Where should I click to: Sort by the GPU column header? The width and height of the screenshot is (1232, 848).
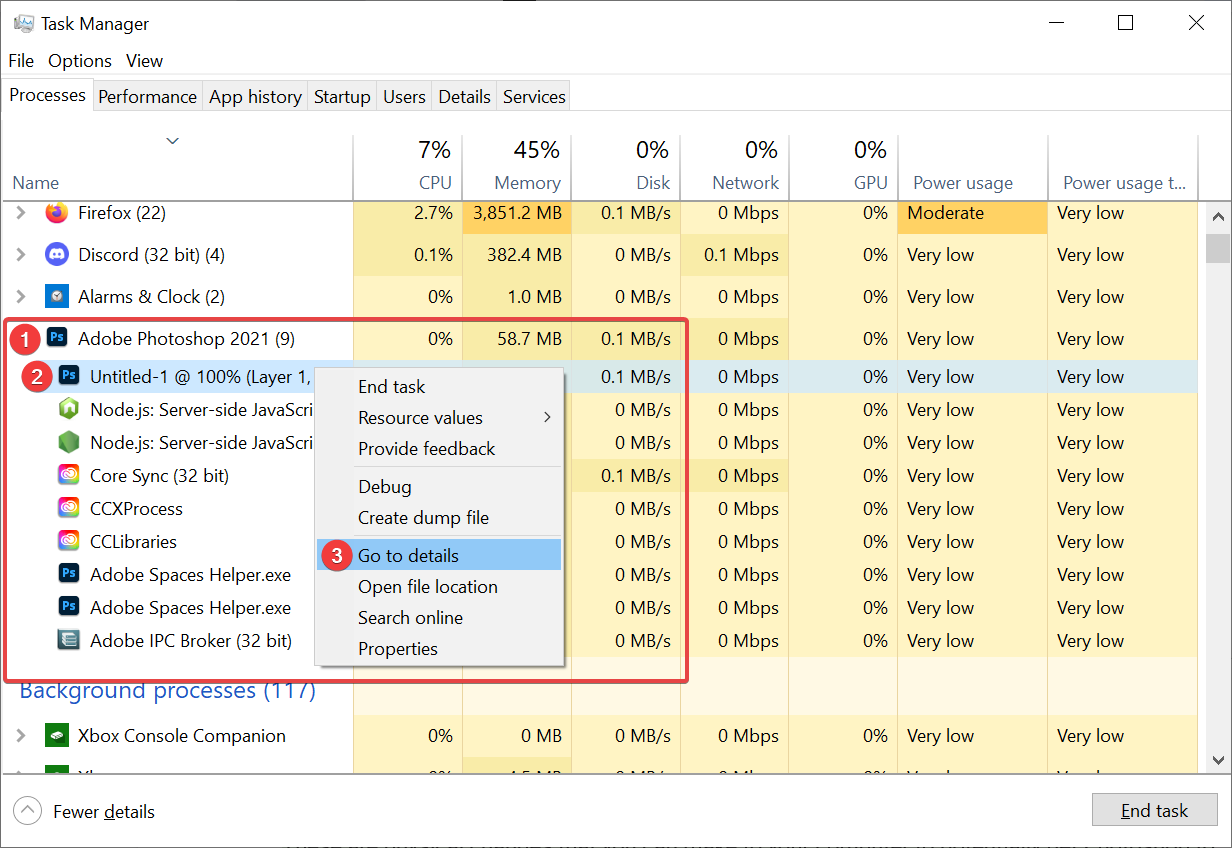pyautogui.click(x=843, y=167)
